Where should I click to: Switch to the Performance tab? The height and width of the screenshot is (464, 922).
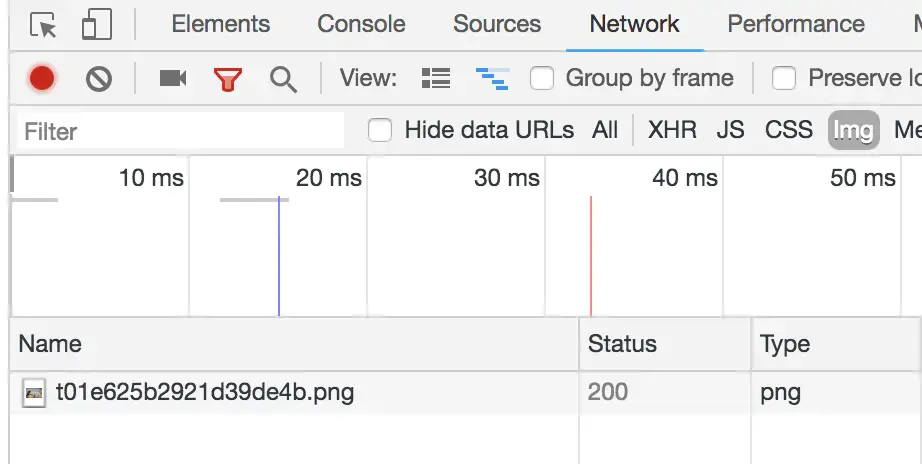pos(796,24)
